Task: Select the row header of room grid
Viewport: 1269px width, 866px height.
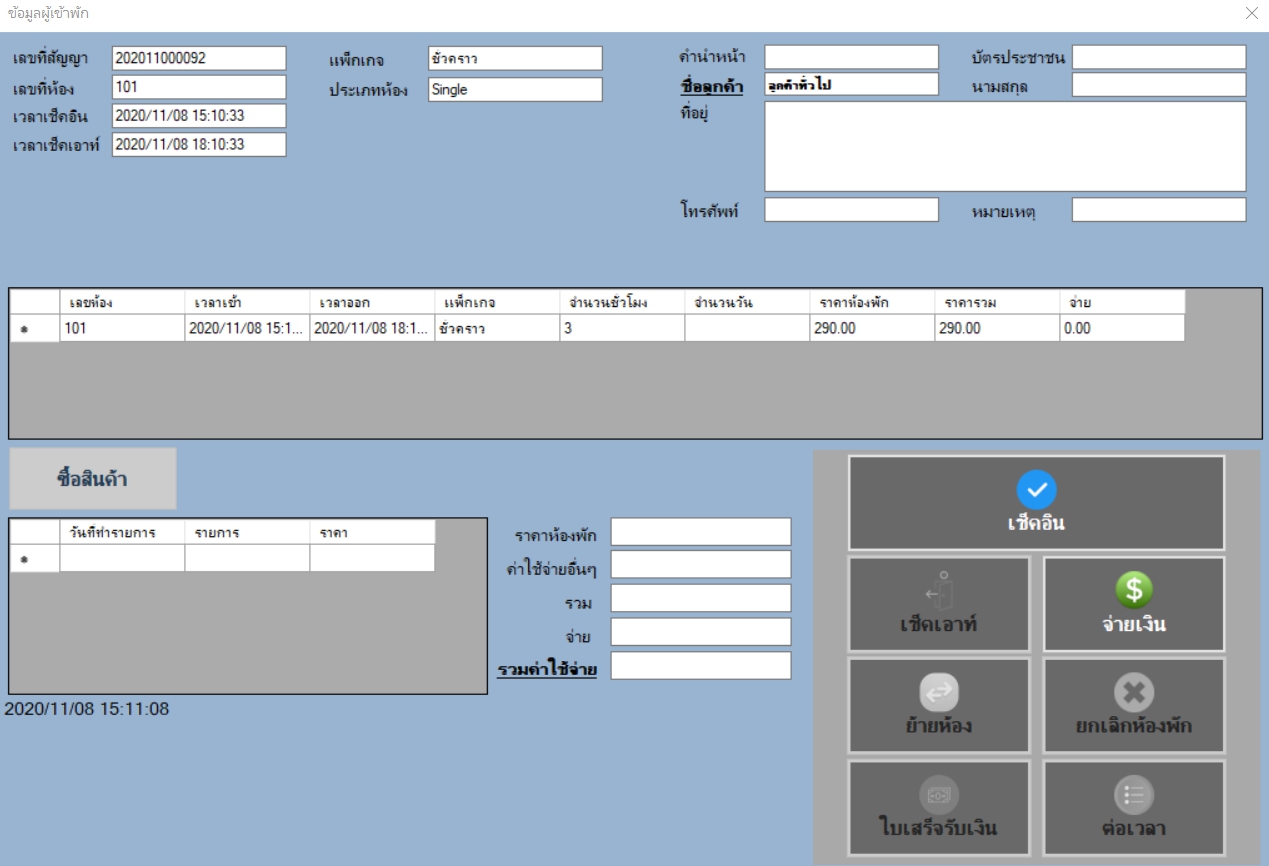Action: coord(35,328)
